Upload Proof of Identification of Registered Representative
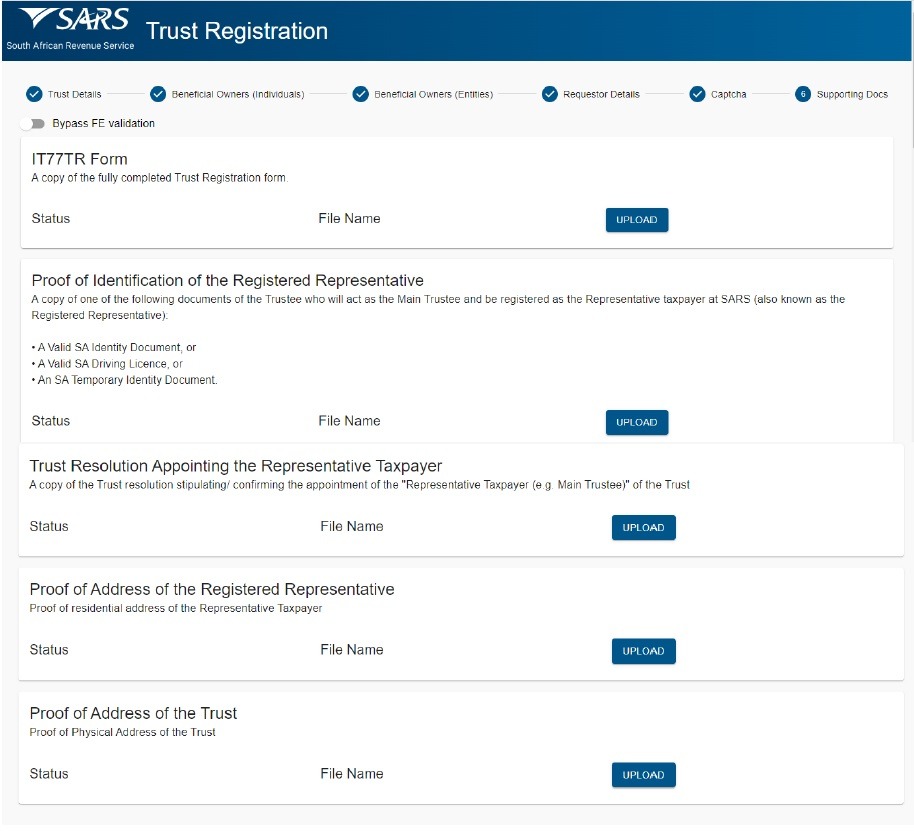The width and height of the screenshot is (914, 833). (636, 422)
